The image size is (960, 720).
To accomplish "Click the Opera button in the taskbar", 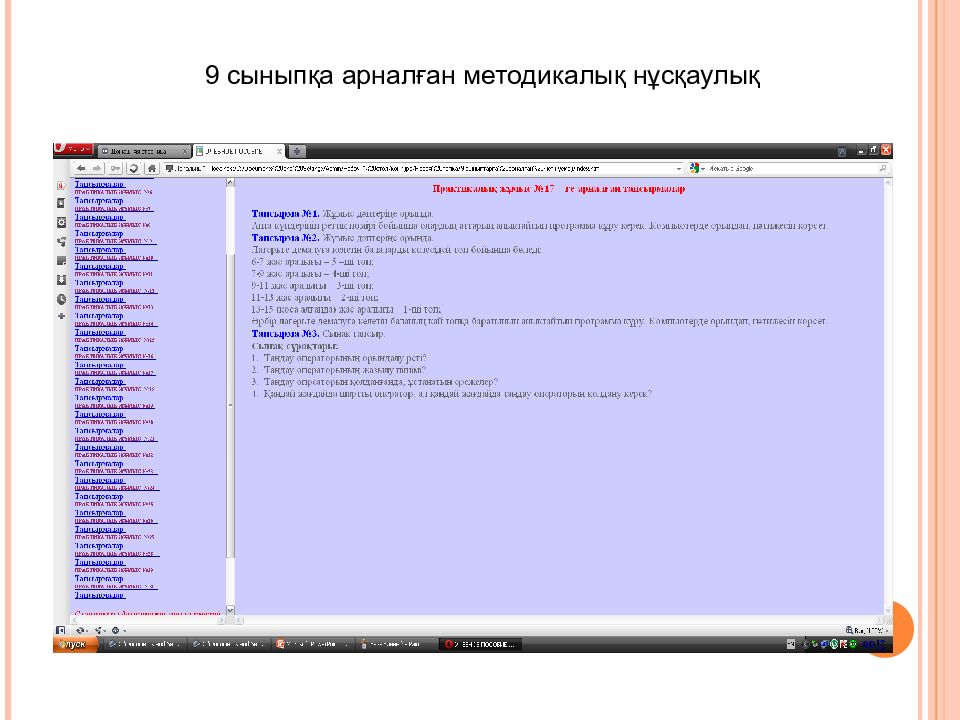I will pyautogui.click(x=480, y=644).
